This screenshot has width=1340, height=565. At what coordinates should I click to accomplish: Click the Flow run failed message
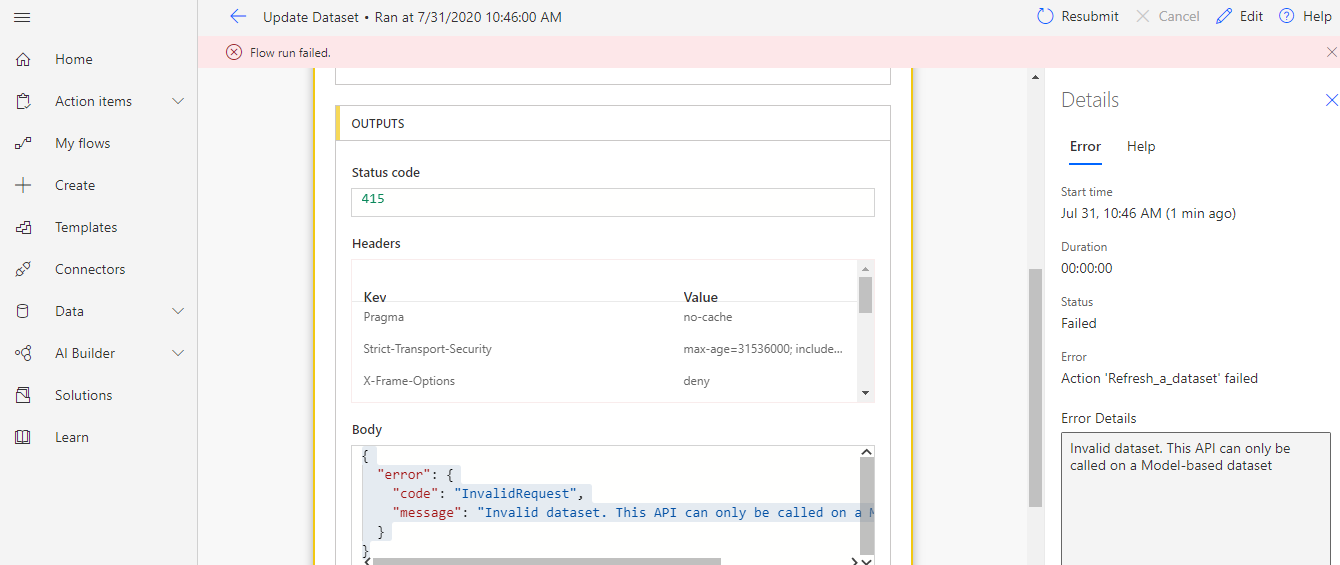(x=290, y=52)
